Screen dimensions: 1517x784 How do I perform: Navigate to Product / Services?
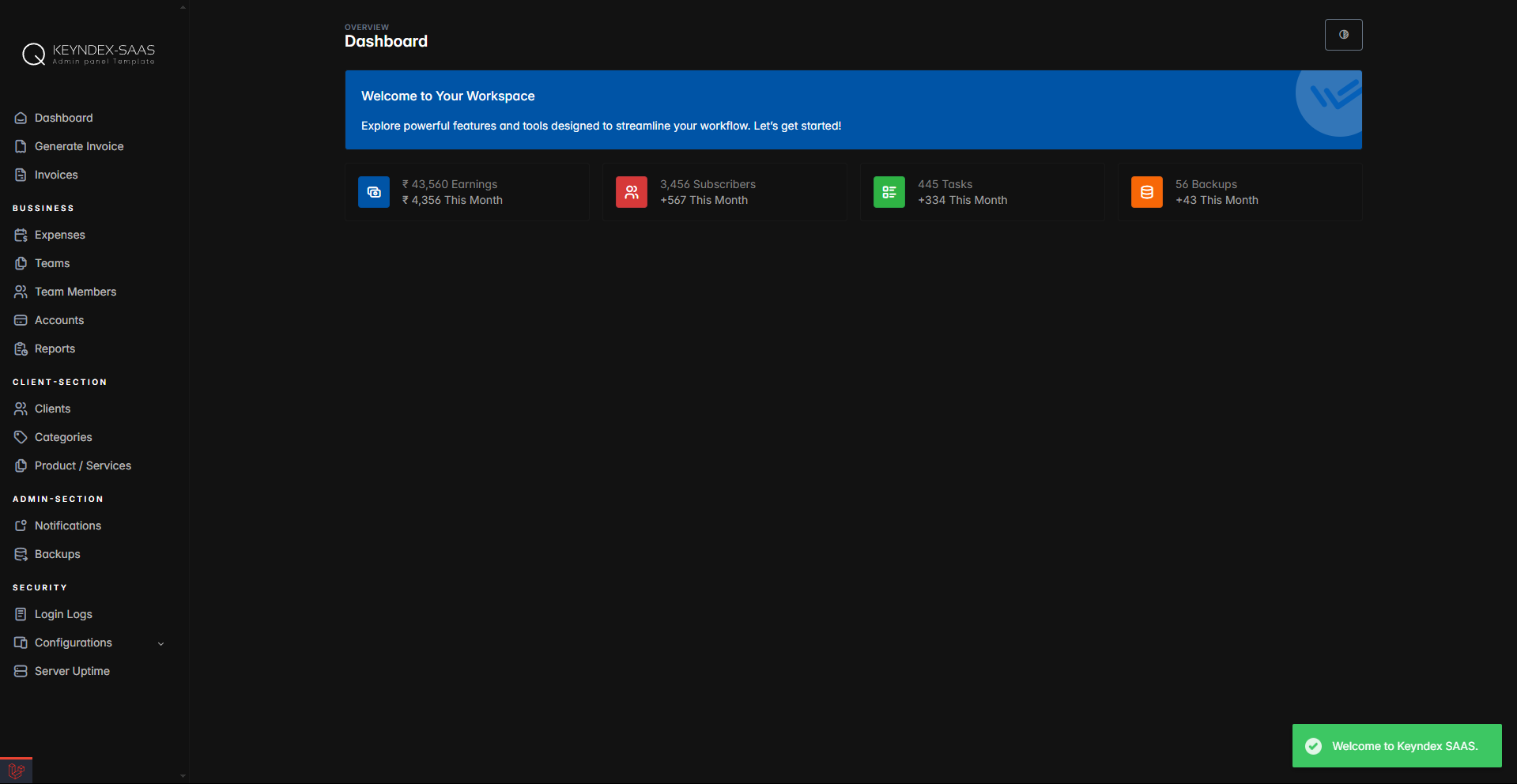point(83,465)
